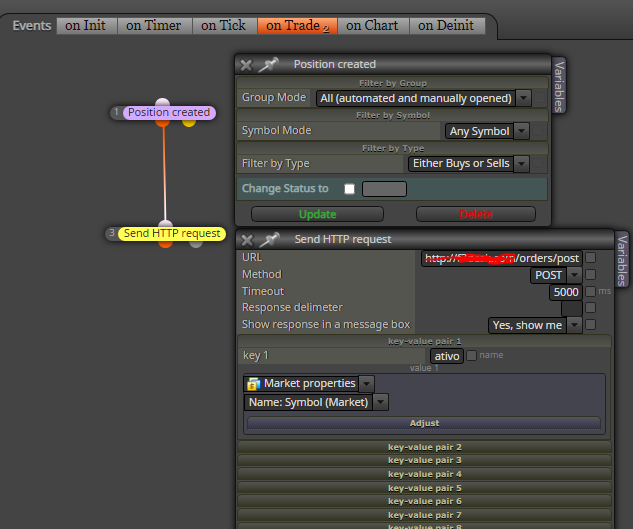Switch to the on Chart tab

click(x=373, y=26)
